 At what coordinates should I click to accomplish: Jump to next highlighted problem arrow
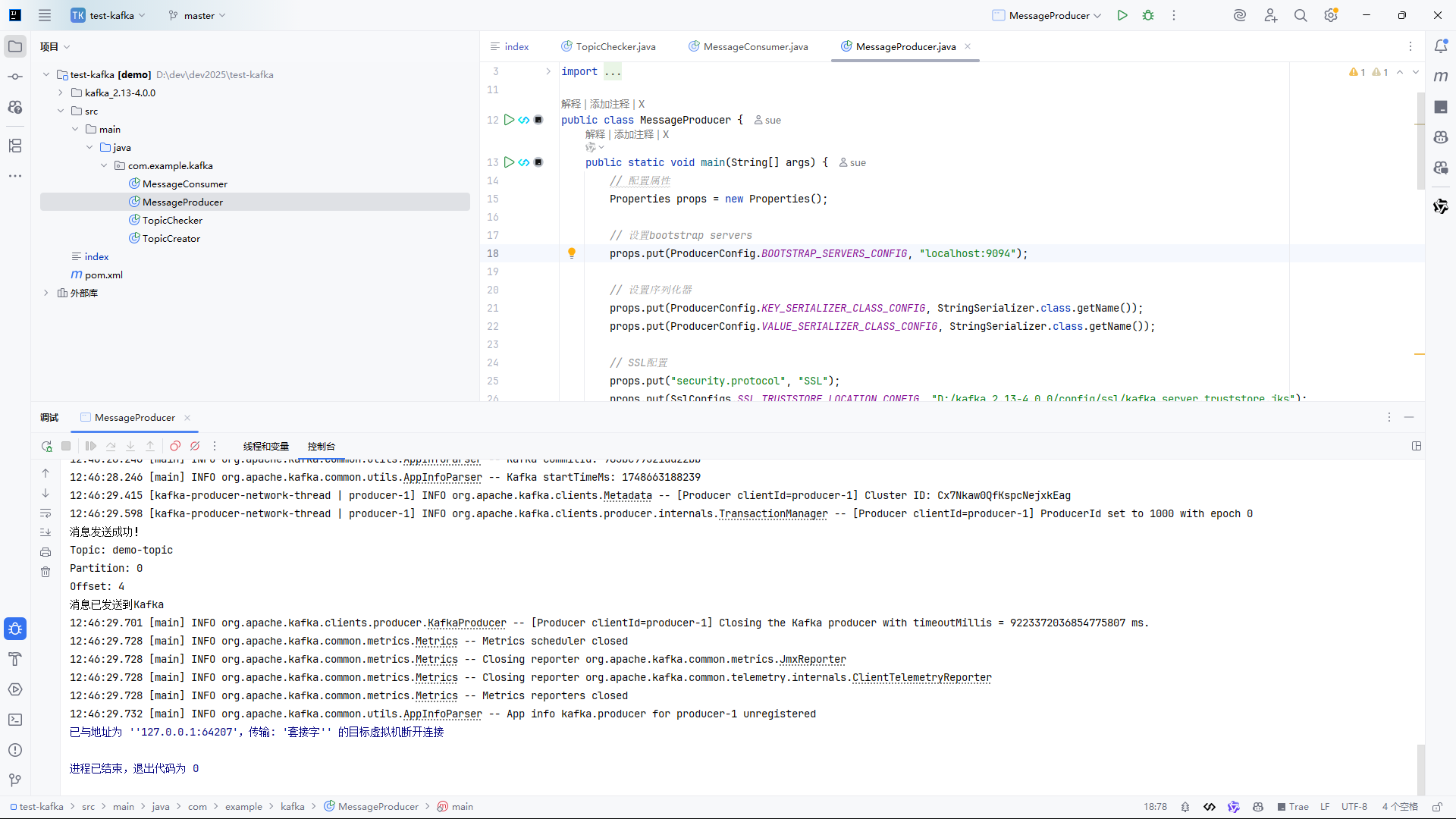[x=1416, y=72]
